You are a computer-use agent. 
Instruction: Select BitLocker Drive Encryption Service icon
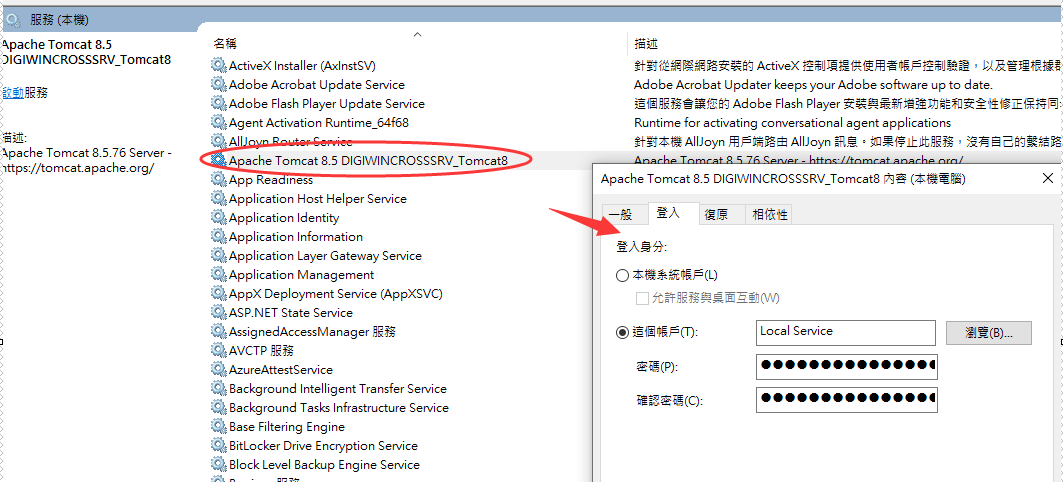tap(219, 446)
